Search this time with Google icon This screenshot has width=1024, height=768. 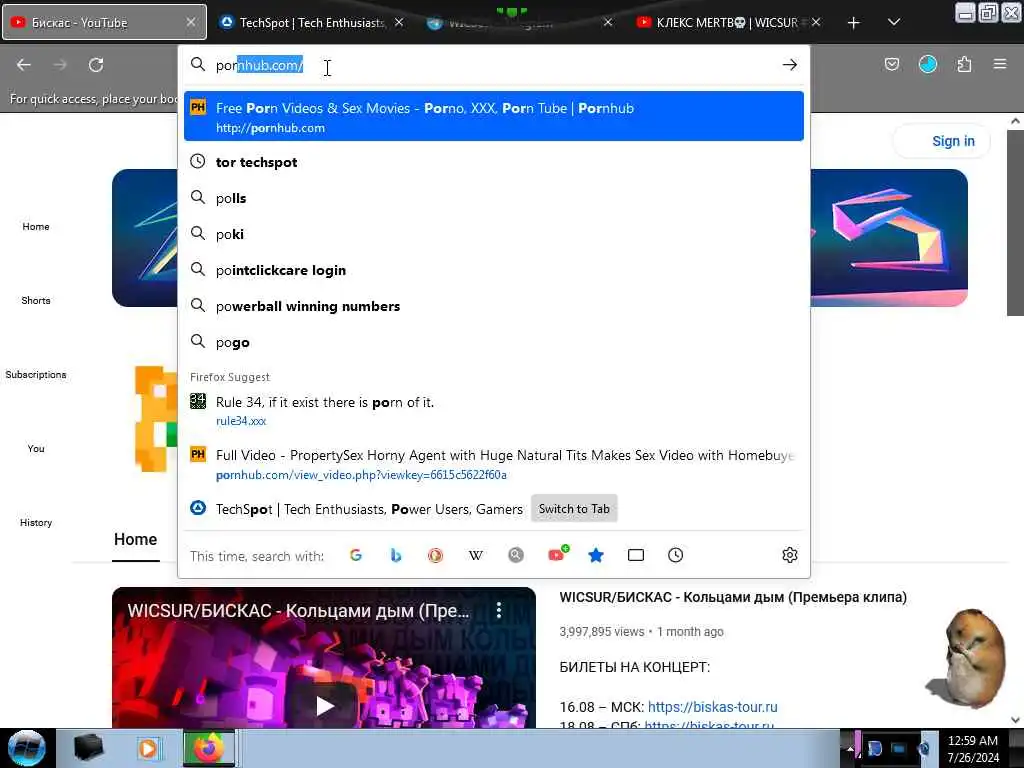coord(355,555)
